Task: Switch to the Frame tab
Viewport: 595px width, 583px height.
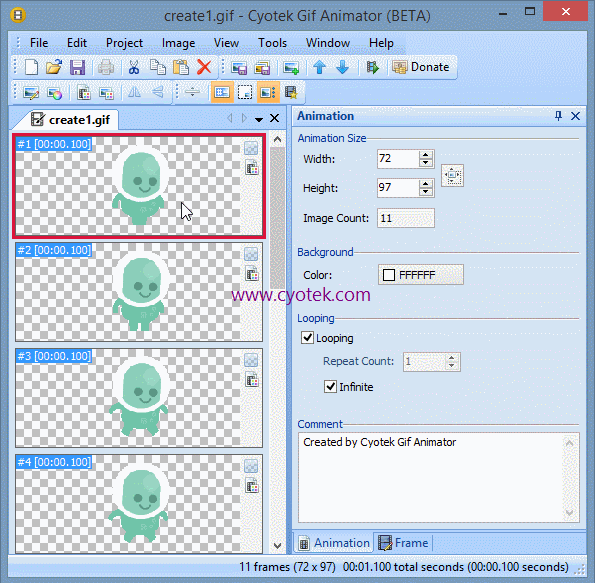Action: (403, 543)
